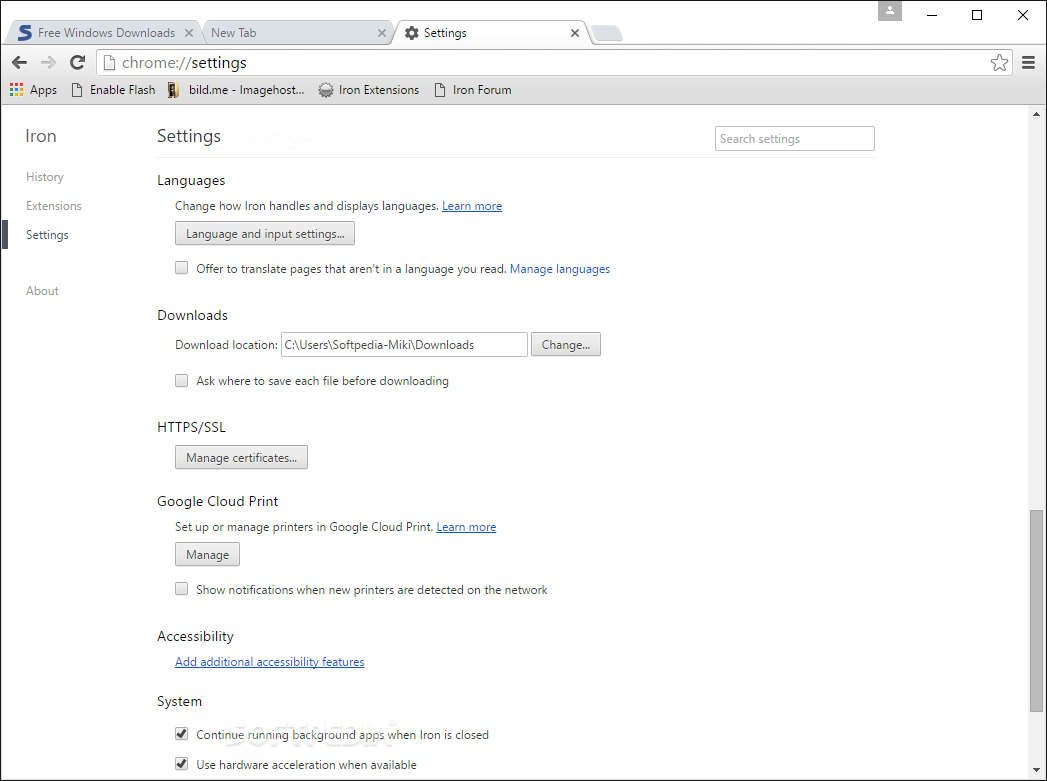Viewport: 1047px width, 781px height.
Task: Open a new tab with the tab-strip button
Action: pyautogui.click(x=607, y=33)
